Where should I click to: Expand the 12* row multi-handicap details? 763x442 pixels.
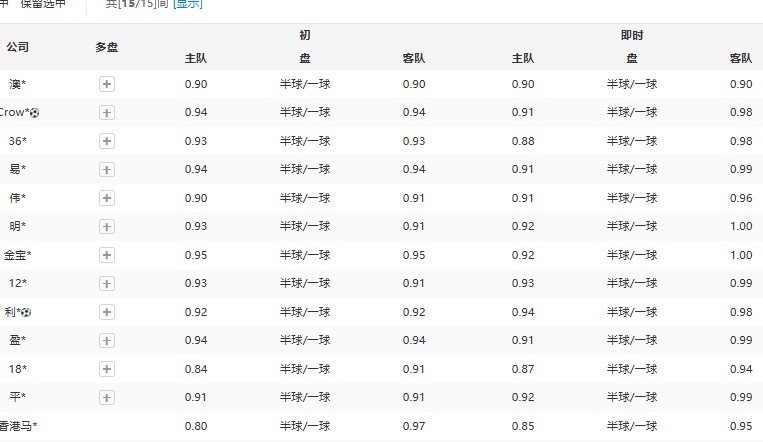pyautogui.click(x=107, y=284)
